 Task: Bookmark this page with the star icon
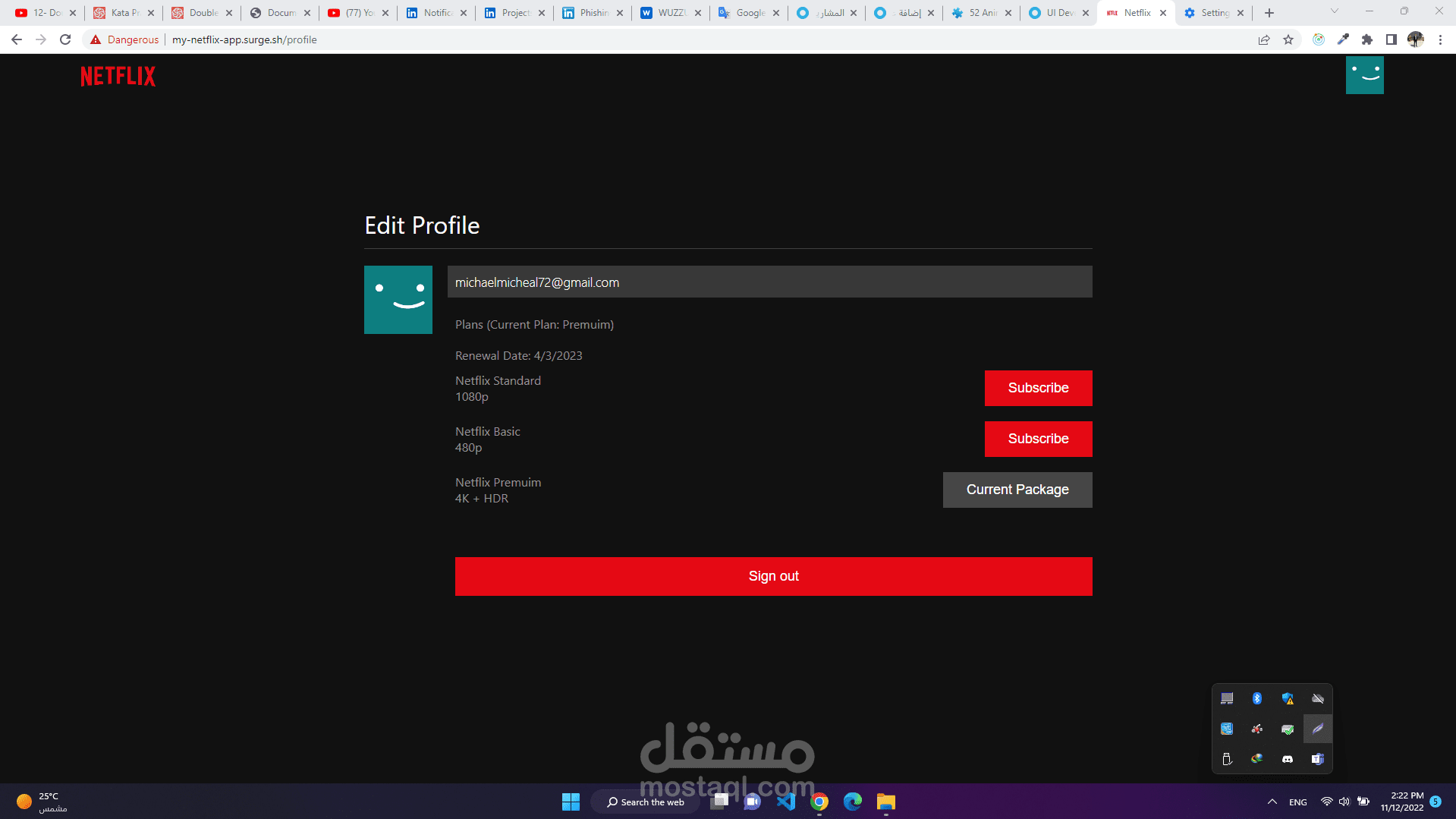pos(1288,39)
